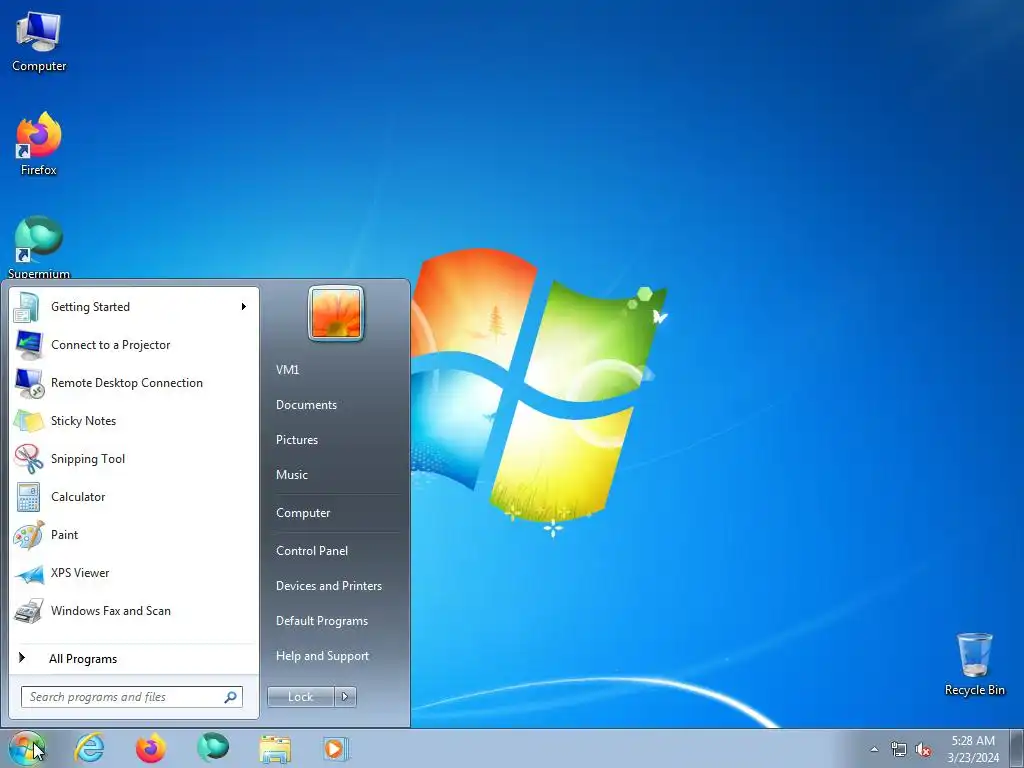Click the All Programs label
Viewport: 1024px width, 768px height.
(x=83, y=659)
